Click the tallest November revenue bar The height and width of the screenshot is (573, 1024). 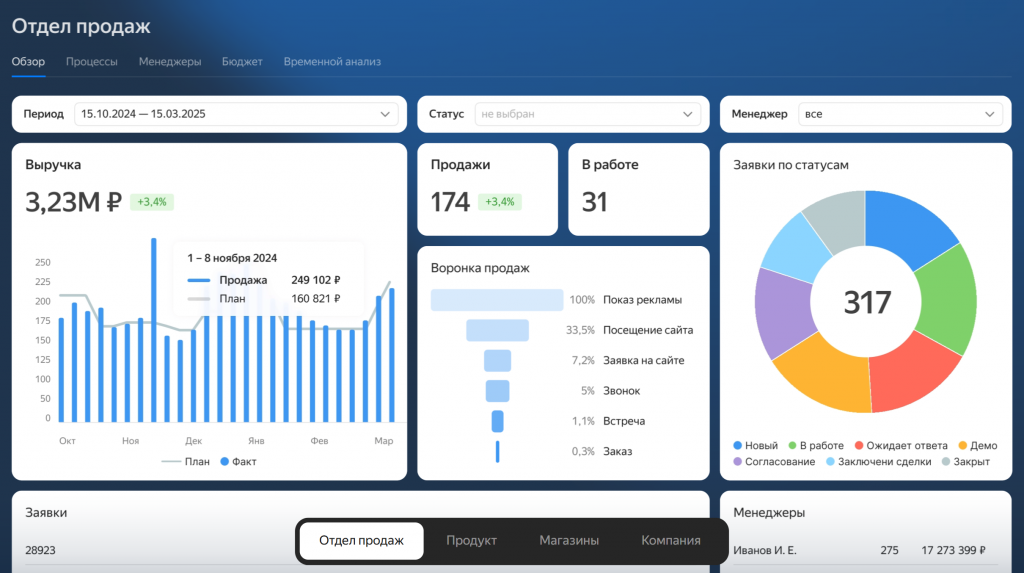[153, 330]
